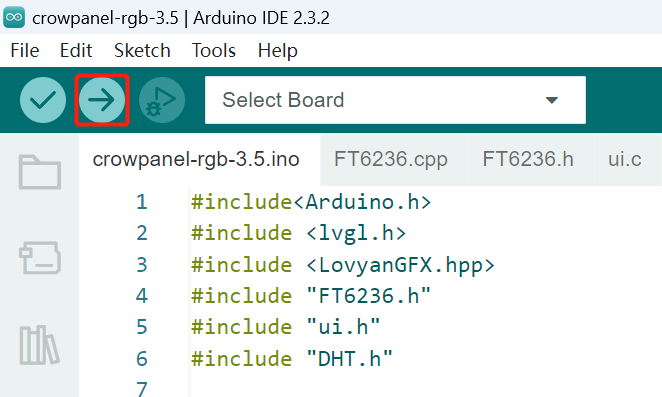
Task: Click code line #include <lvgl.h>
Action: [298, 233]
